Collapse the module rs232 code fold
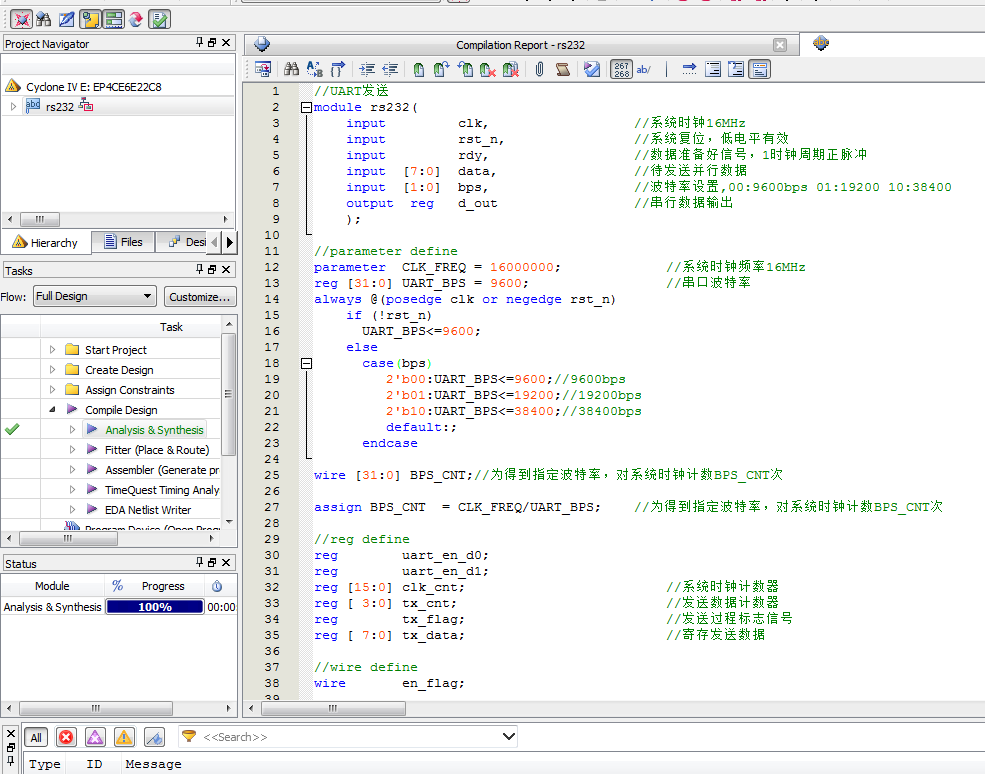The height and width of the screenshot is (774, 985). (306, 107)
